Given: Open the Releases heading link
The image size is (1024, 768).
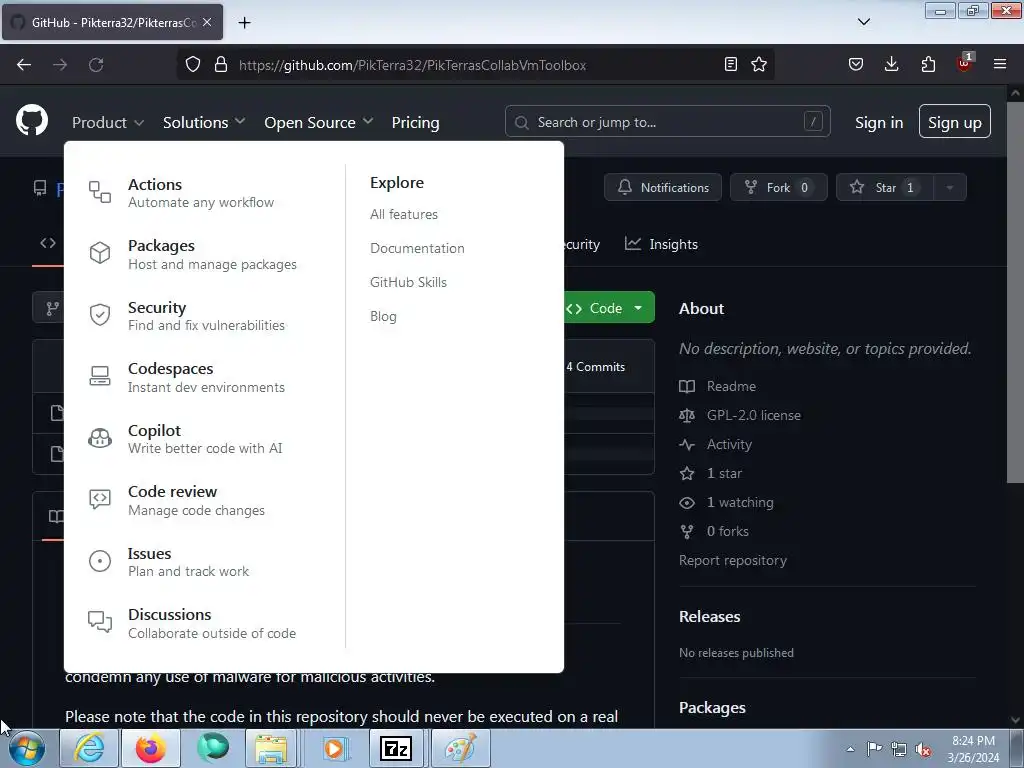Looking at the screenshot, I should pyautogui.click(x=710, y=616).
